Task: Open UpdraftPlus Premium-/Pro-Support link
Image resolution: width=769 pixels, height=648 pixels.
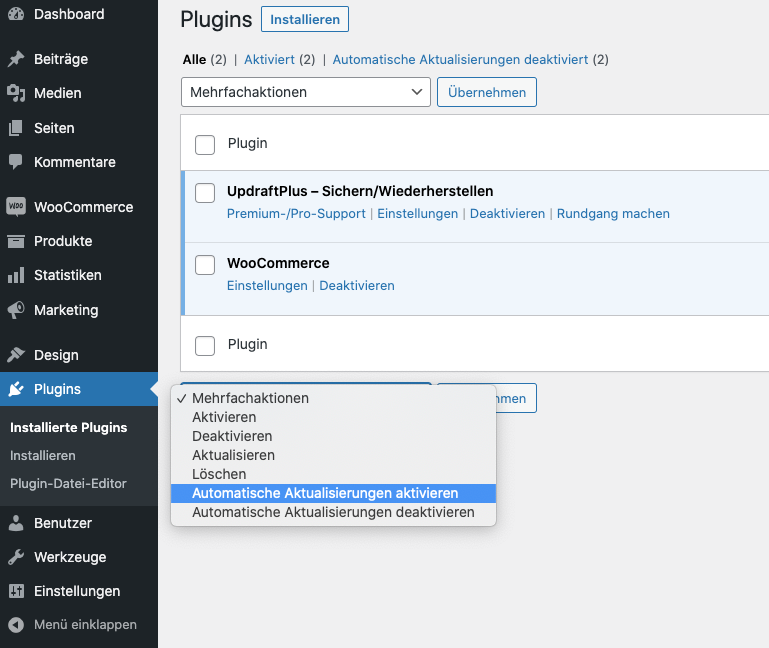Action: (x=296, y=213)
